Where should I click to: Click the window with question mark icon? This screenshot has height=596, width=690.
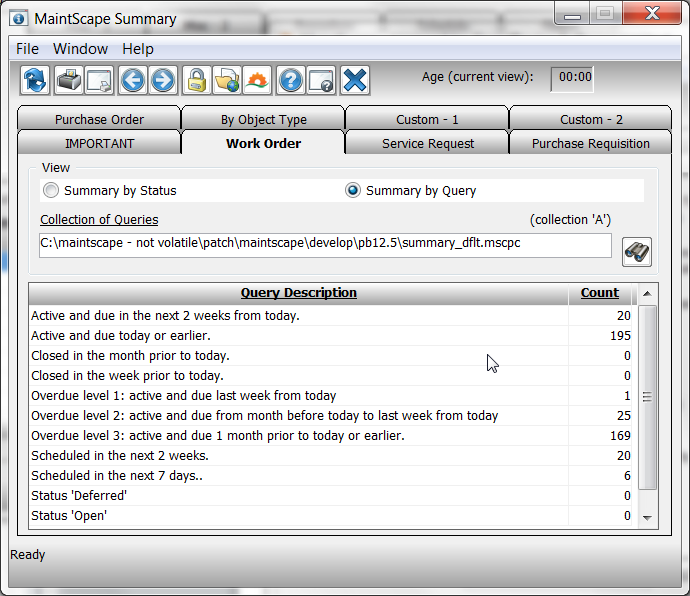point(321,81)
